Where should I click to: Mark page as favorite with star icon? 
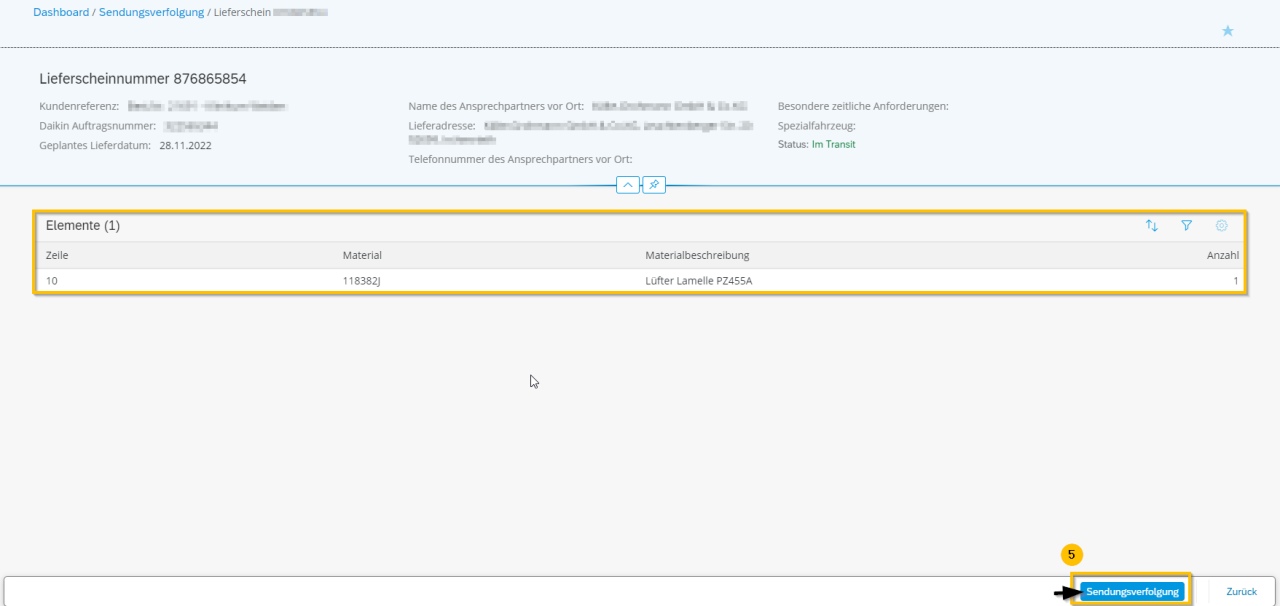(1227, 31)
